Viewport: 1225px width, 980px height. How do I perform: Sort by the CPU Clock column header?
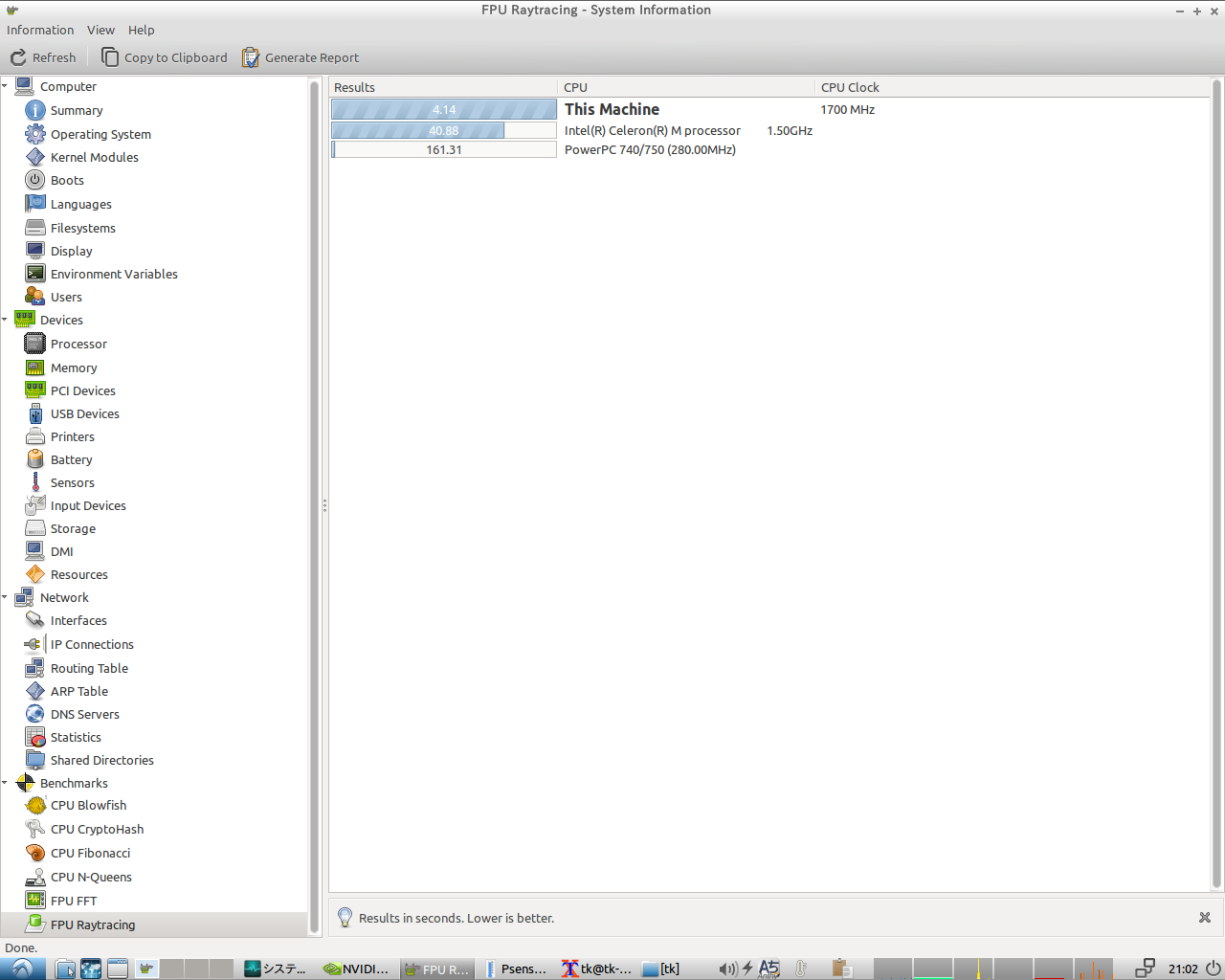[x=850, y=87]
